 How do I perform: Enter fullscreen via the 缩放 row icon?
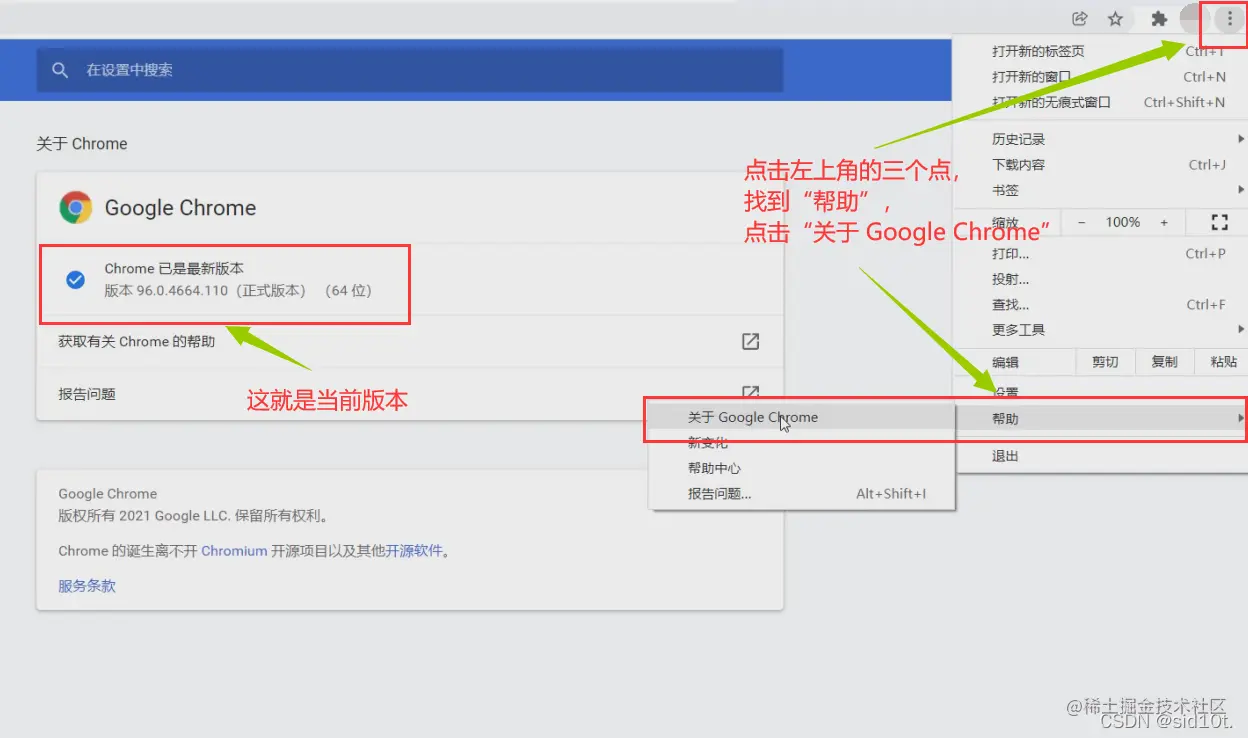tap(1218, 222)
